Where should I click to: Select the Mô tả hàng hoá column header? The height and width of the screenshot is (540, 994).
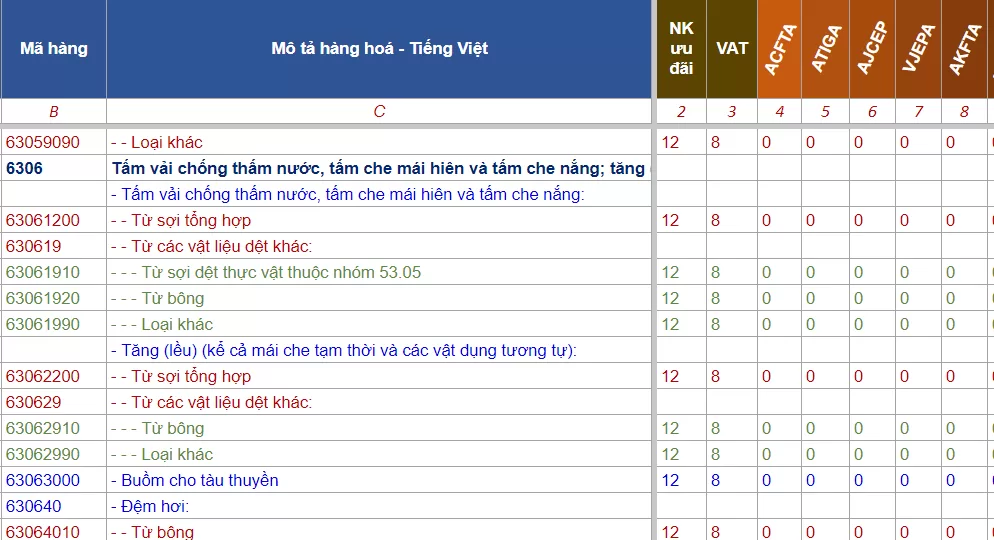pyautogui.click(x=379, y=49)
